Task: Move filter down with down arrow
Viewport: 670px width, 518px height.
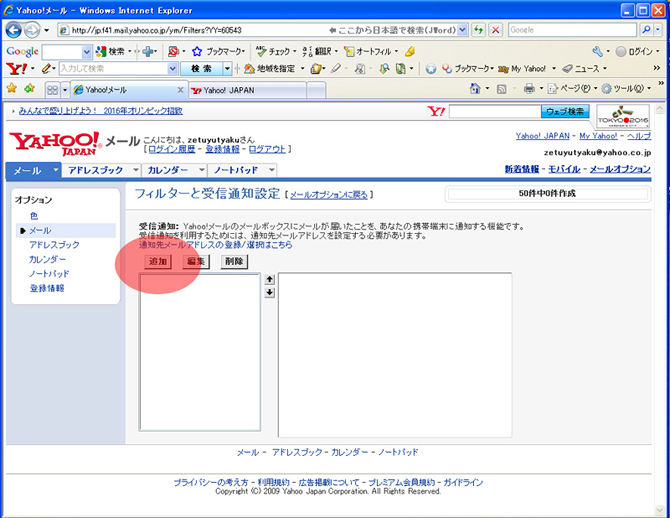Action: (270, 293)
